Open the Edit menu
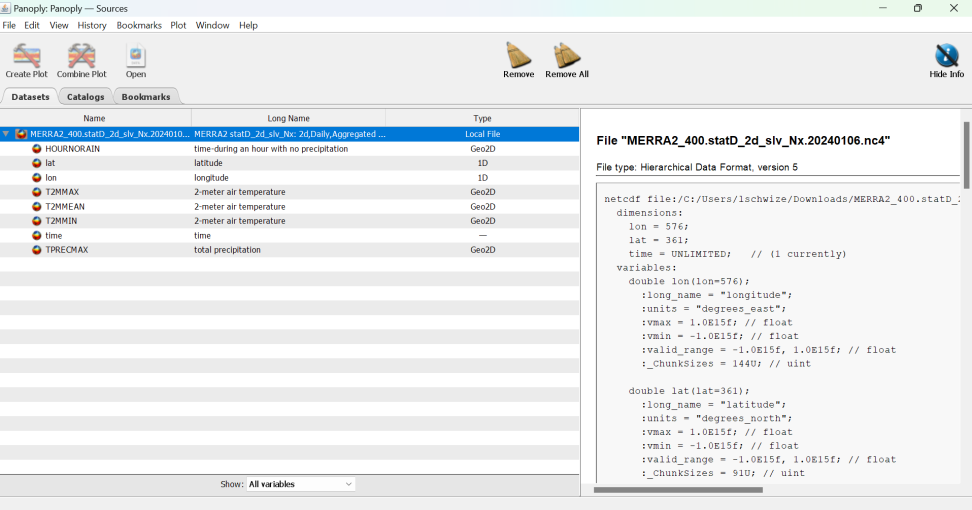This screenshot has width=972, height=510. point(32,25)
